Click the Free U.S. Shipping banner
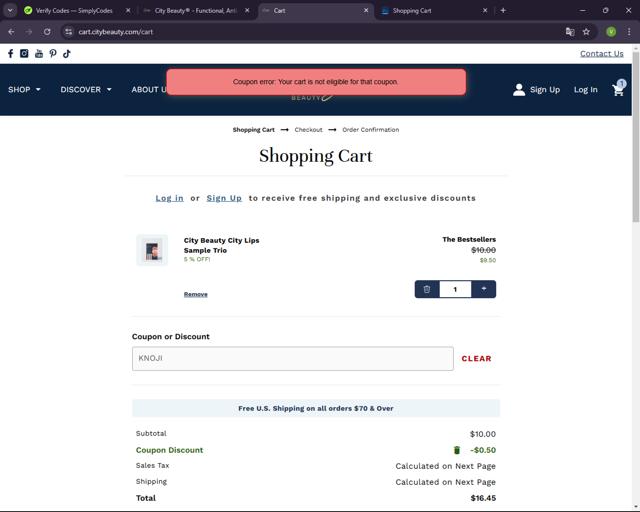 click(316, 408)
